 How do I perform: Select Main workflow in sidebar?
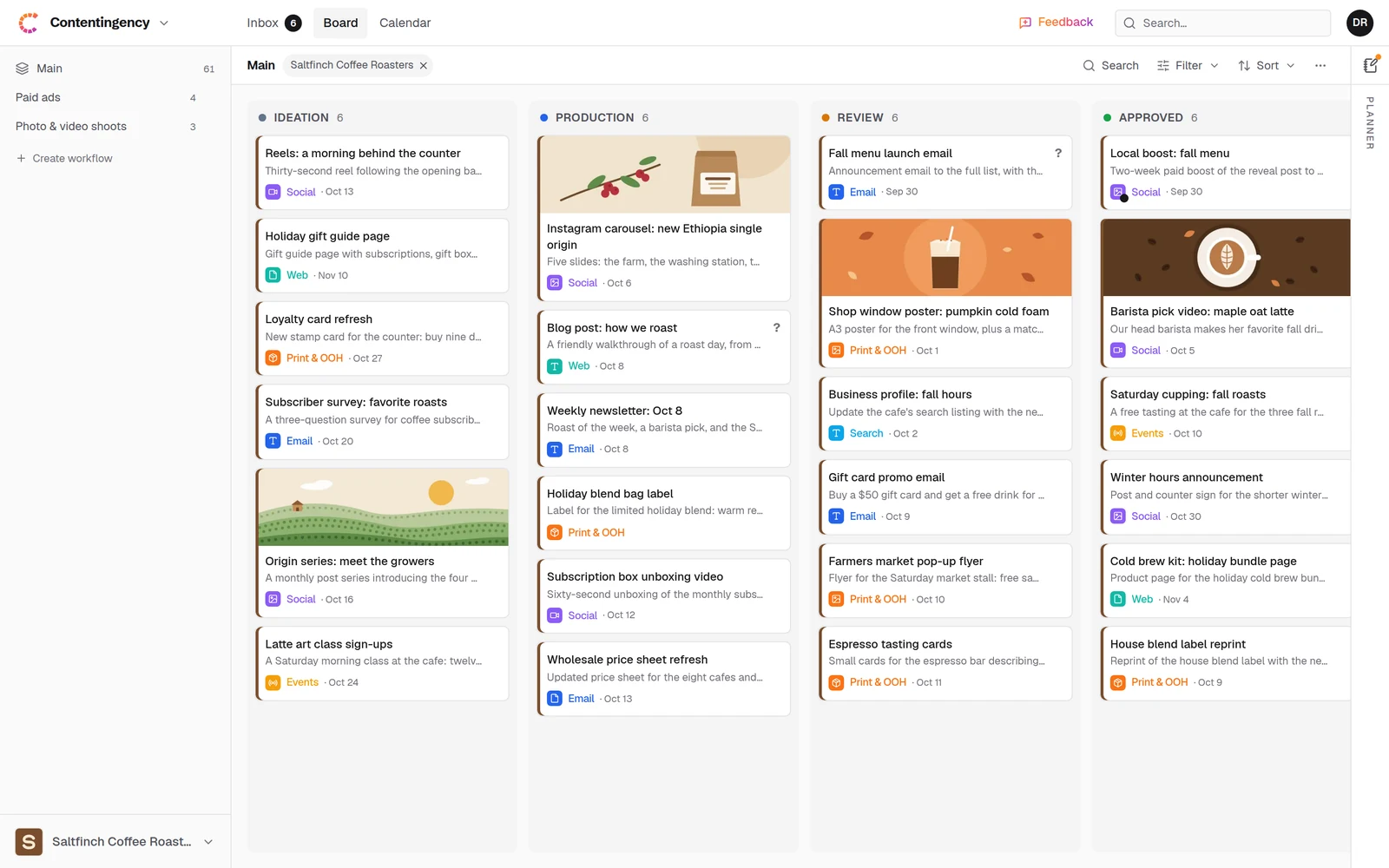coord(115,69)
